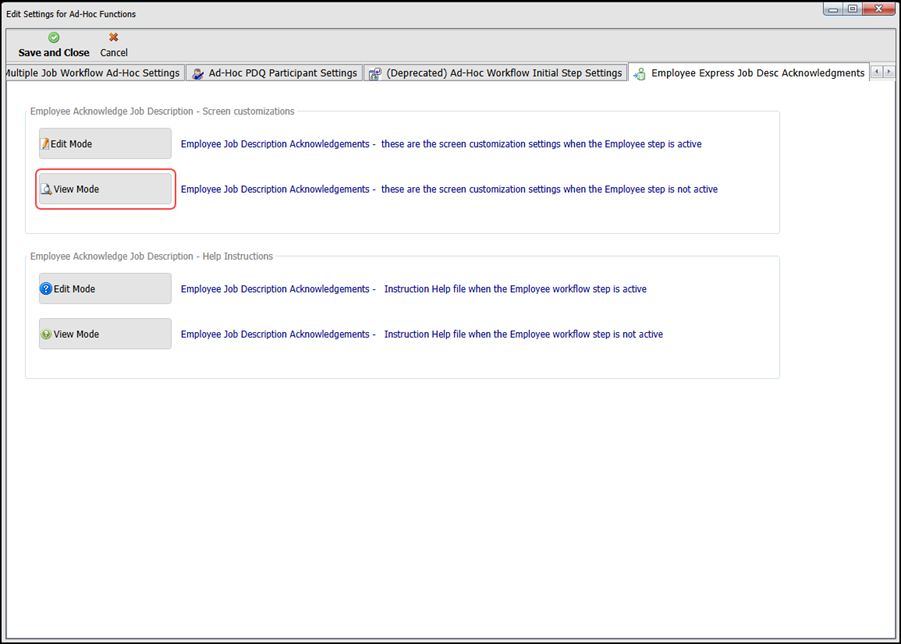Click the text 'Help file when workflow step is not active'
901x644 pixels.
(421, 334)
